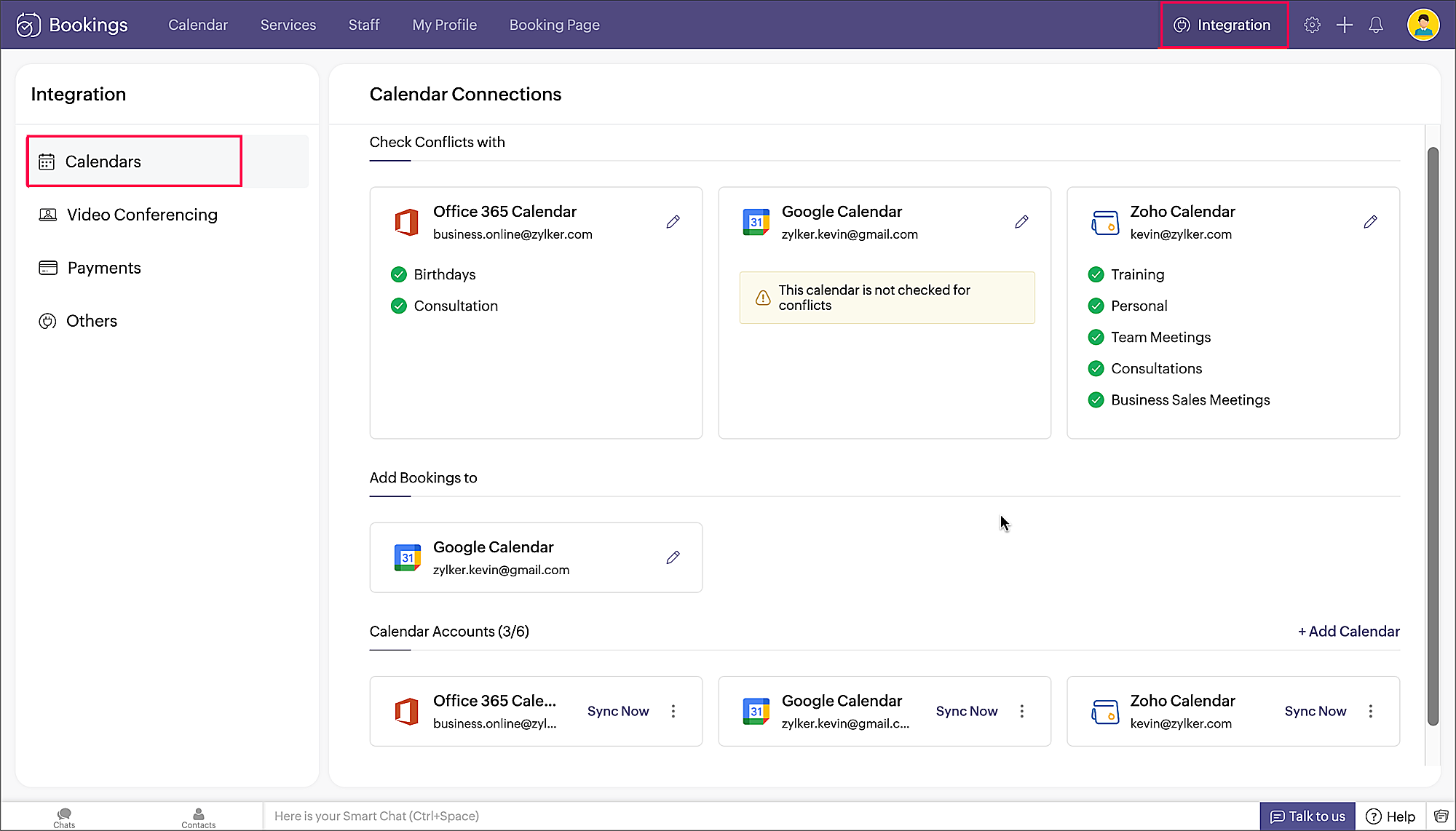
Task: Open Booking Page tab
Action: (554, 25)
